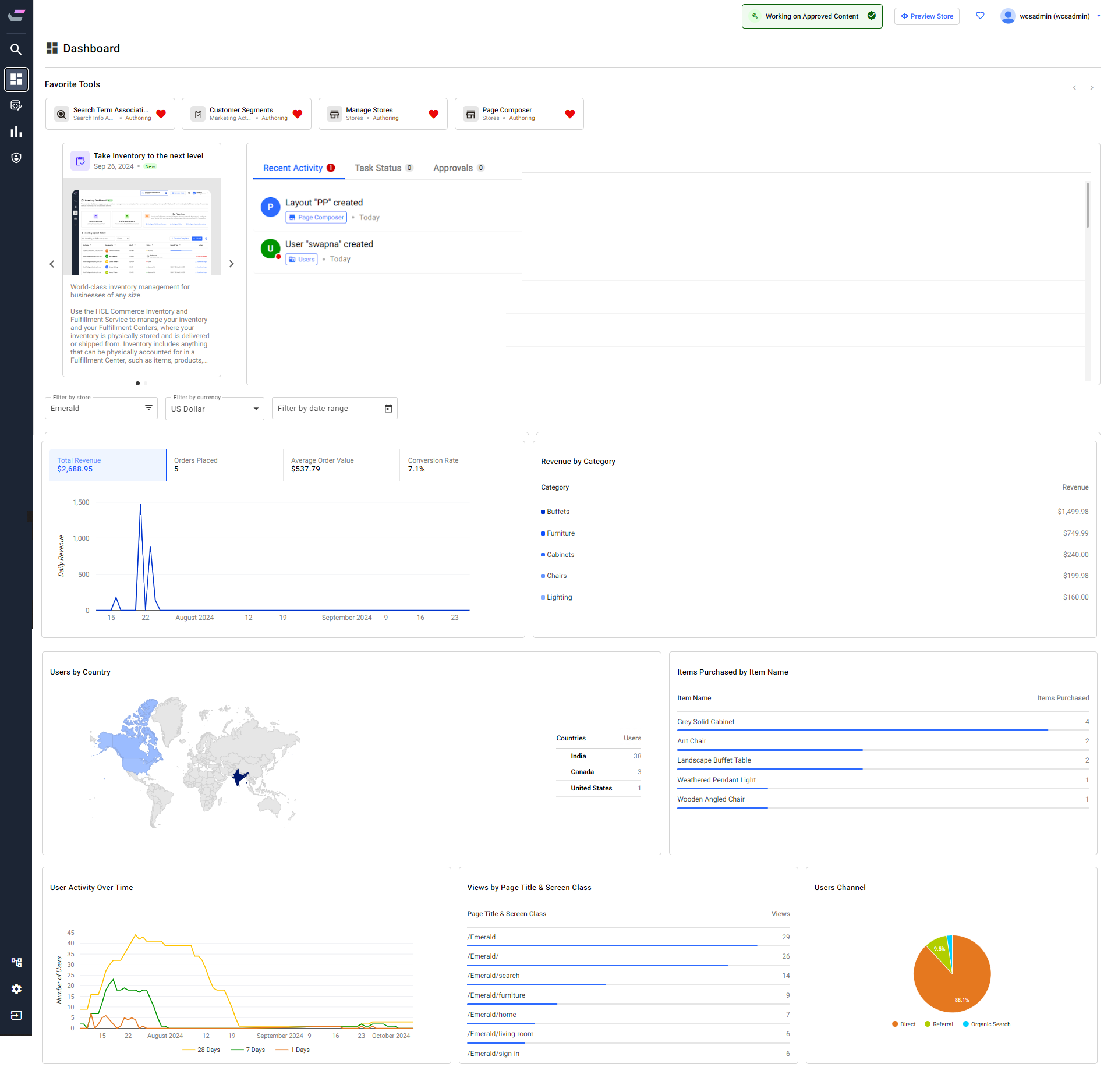Switch to the Approvals tab

[x=459, y=168]
